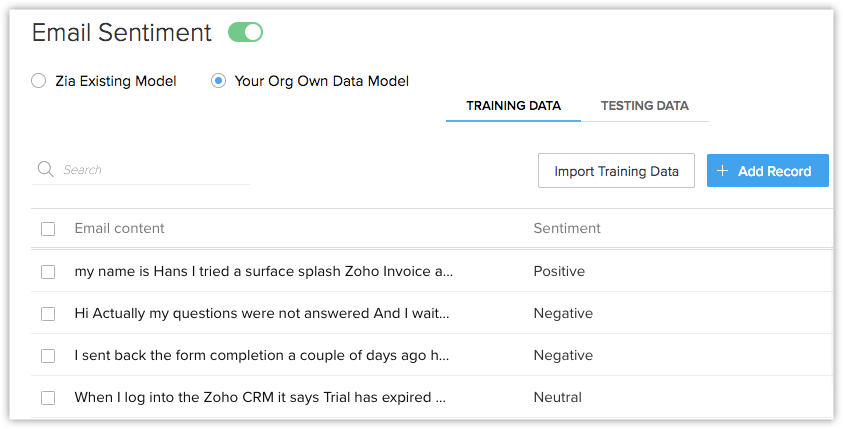Click the plus icon on Add Record
Viewport: 843px width, 429px height.
723,171
